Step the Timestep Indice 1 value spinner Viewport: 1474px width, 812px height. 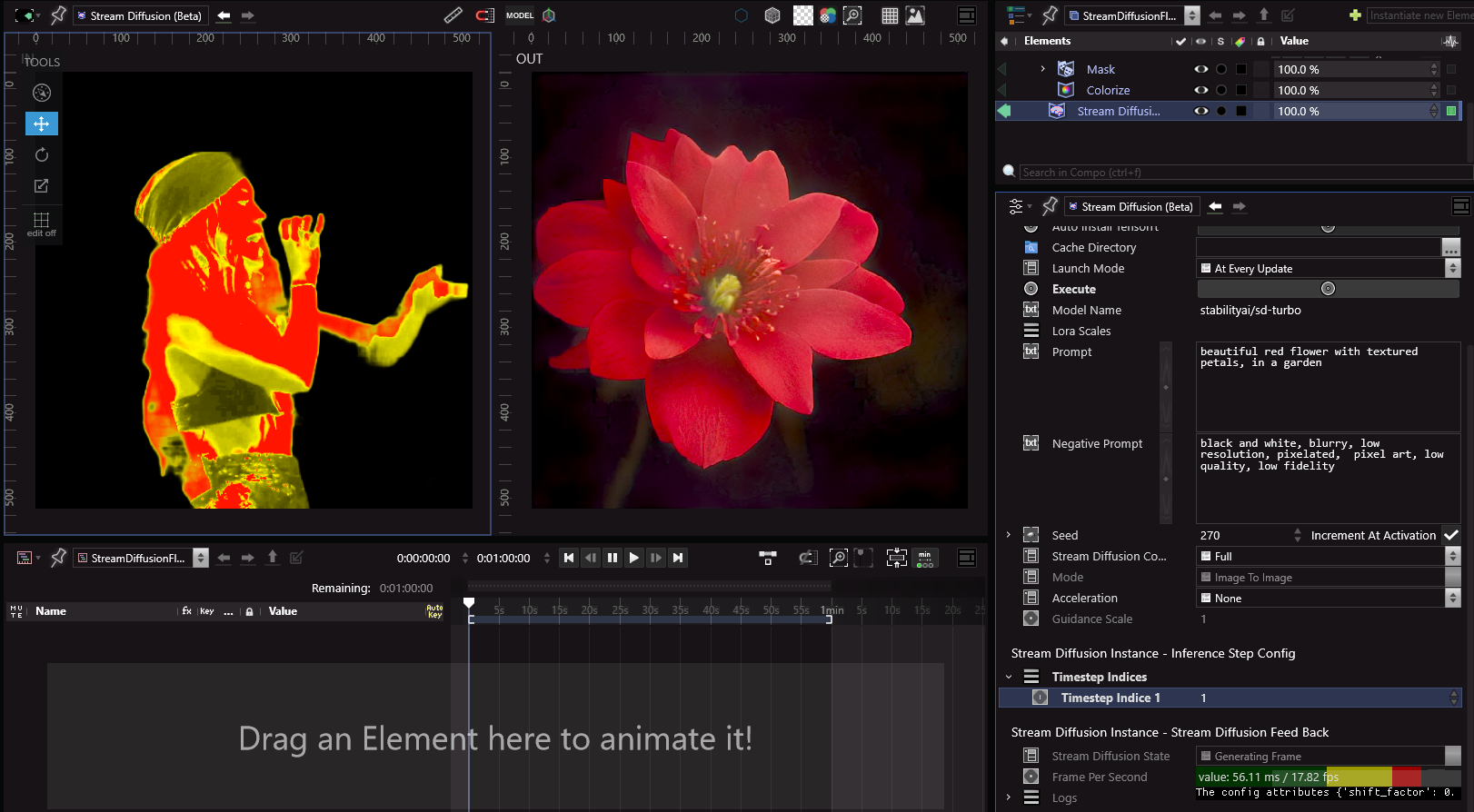(1454, 698)
